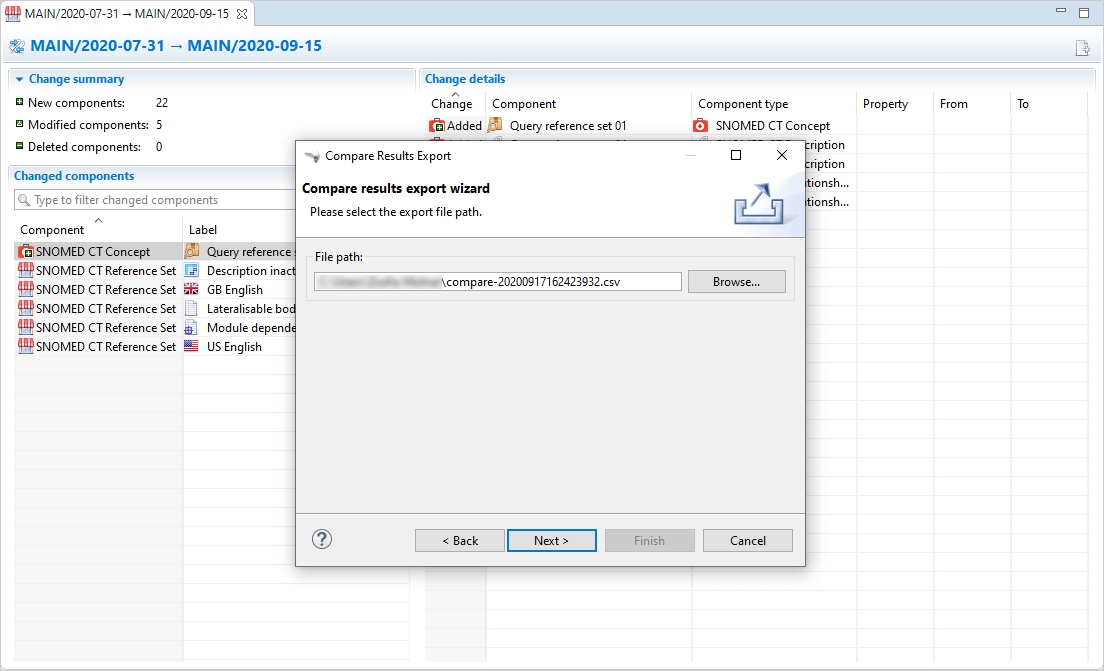Screen dimensions: 1104x671
Task: Click the Browse... button
Action: point(736,282)
